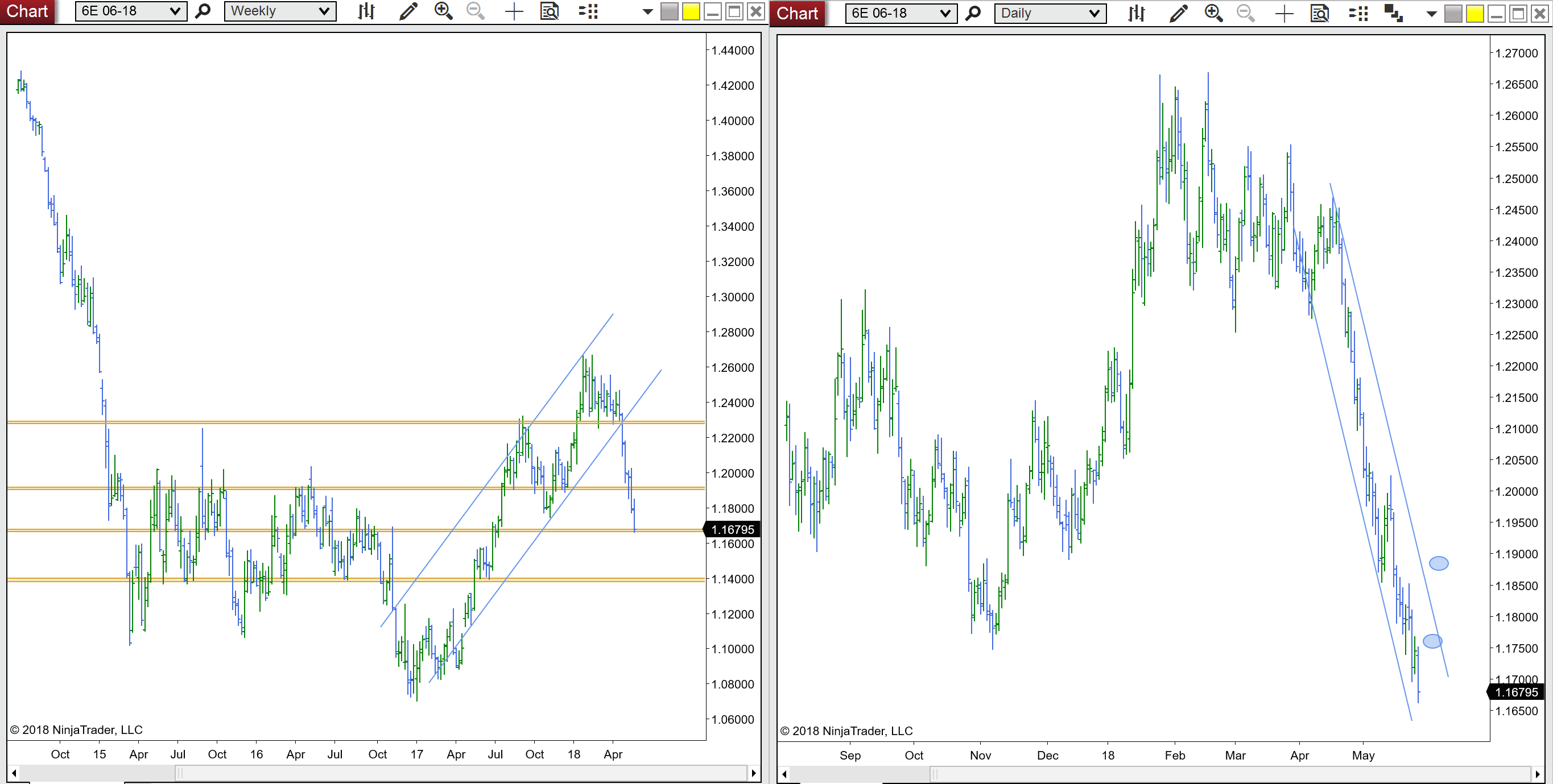1553x784 pixels.
Task: Click horizontal scrollbar thumb under Daily chart
Action: pyautogui.click(x=1230, y=774)
